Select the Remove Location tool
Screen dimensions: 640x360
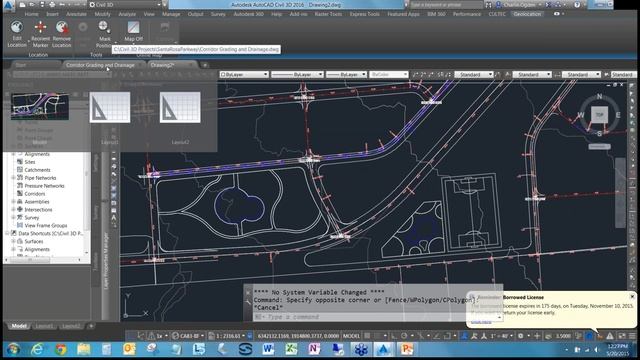click(x=62, y=34)
